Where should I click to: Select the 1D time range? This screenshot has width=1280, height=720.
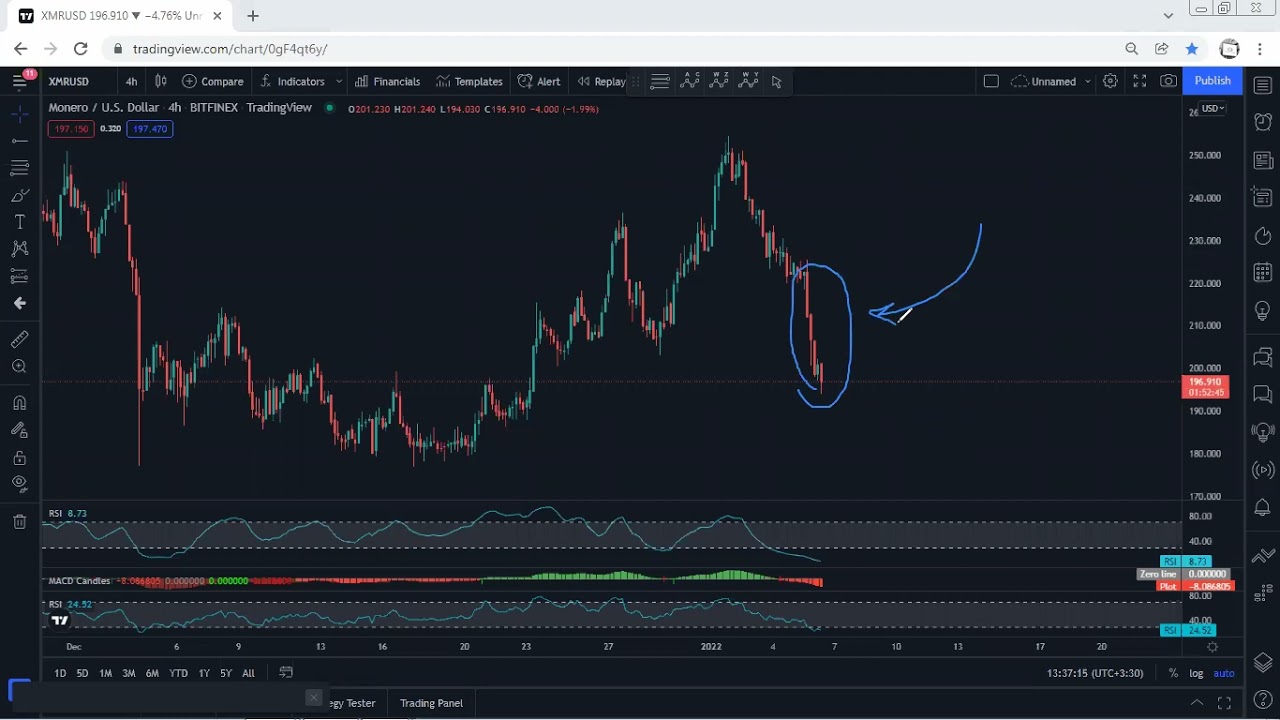click(60, 673)
